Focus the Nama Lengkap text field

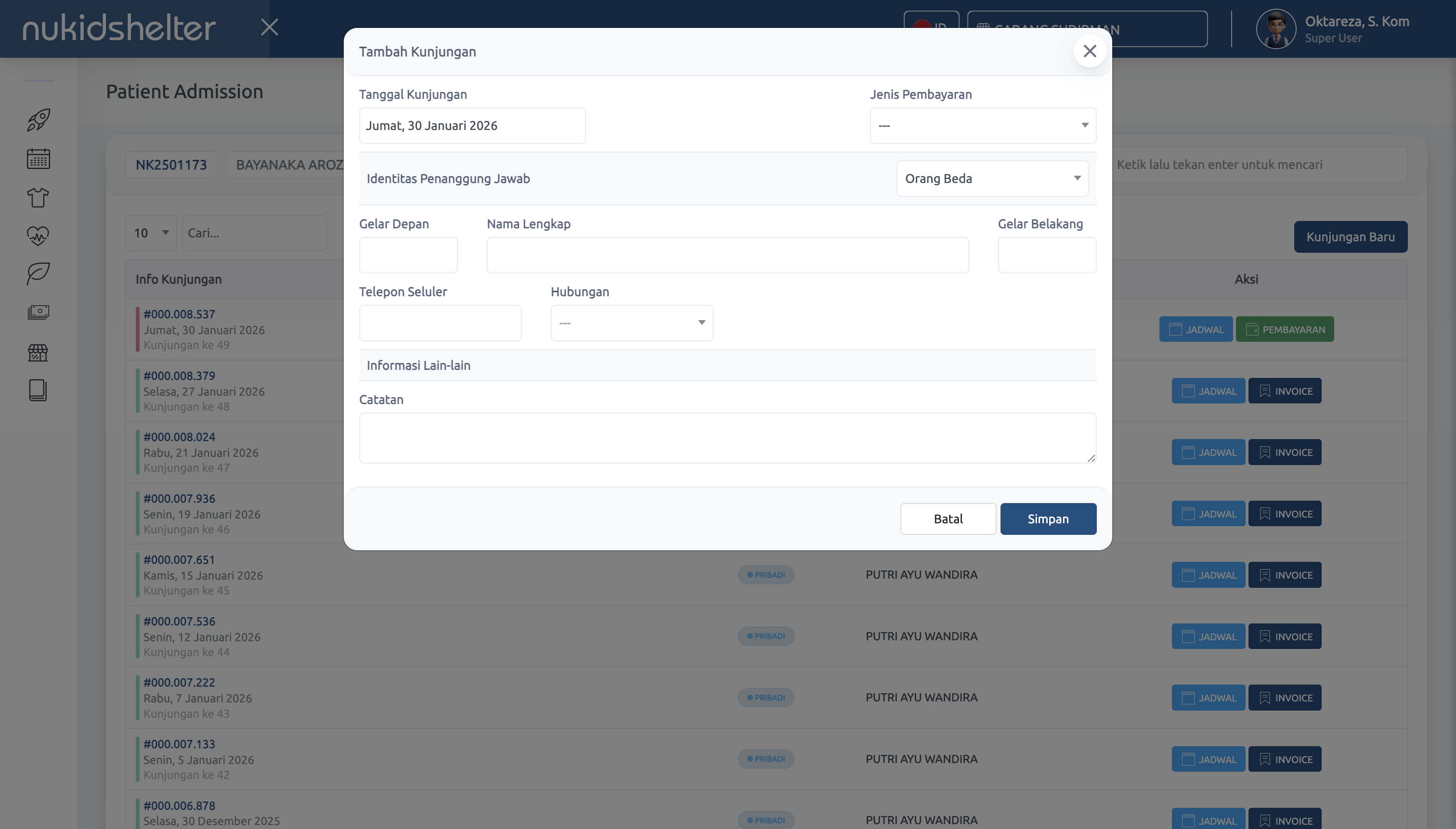click(x=727, y=255)
